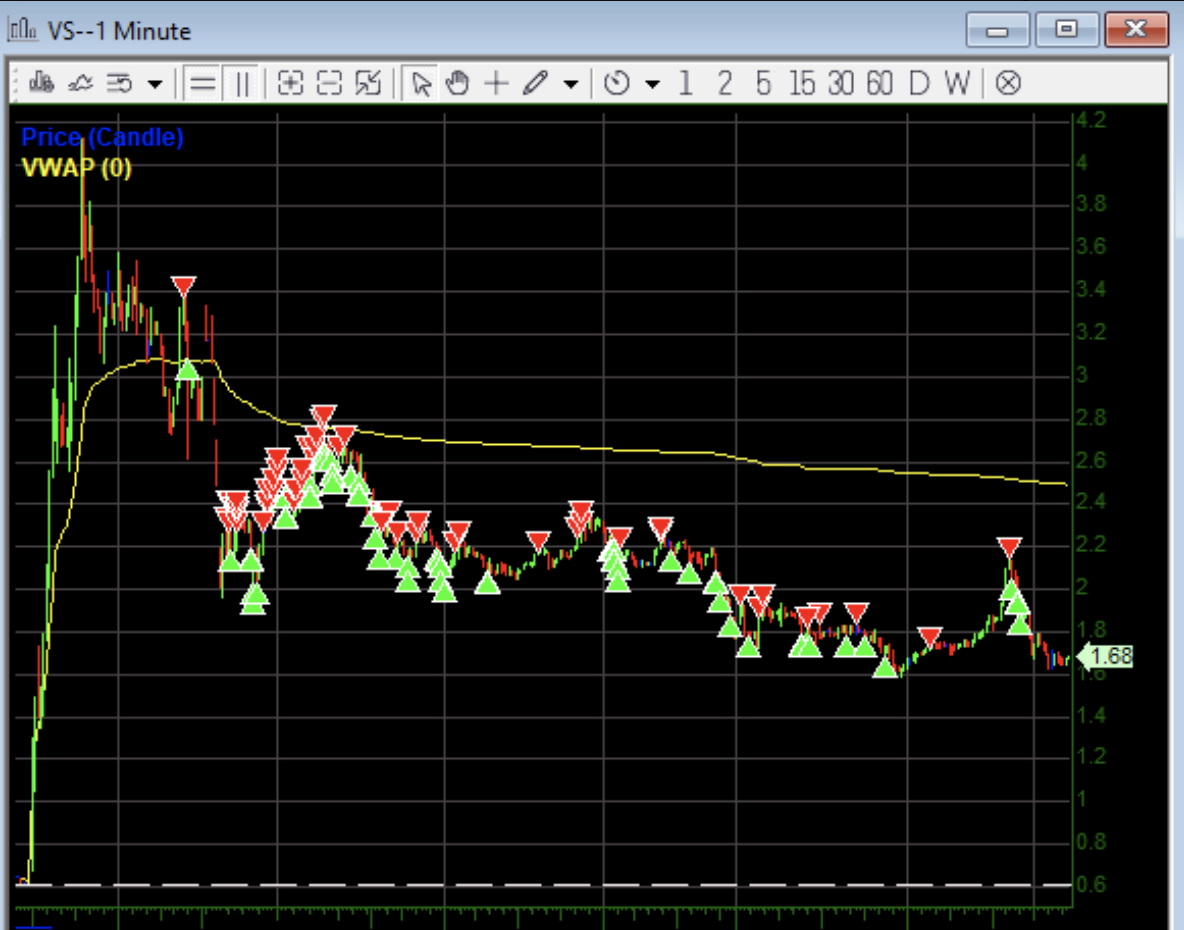Select the arrow pointer tool
Image resolution: width=1184 pixels, height=930 pixels.
[x=421, y=83]
